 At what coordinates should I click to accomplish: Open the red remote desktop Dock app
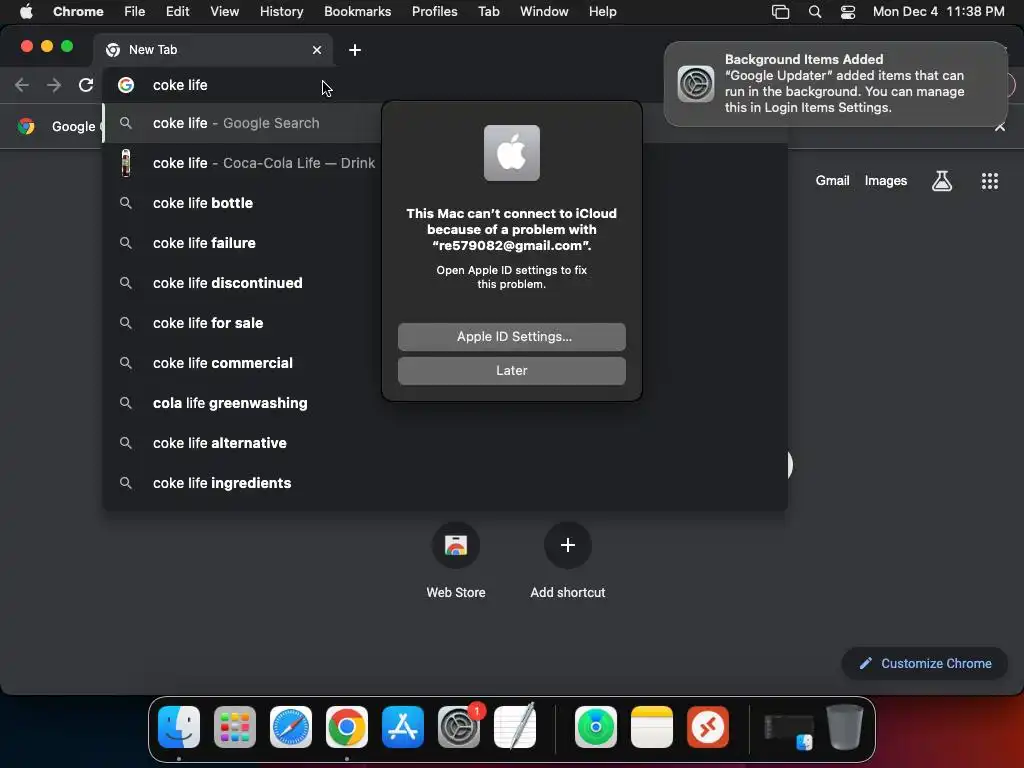coord(708,727)
